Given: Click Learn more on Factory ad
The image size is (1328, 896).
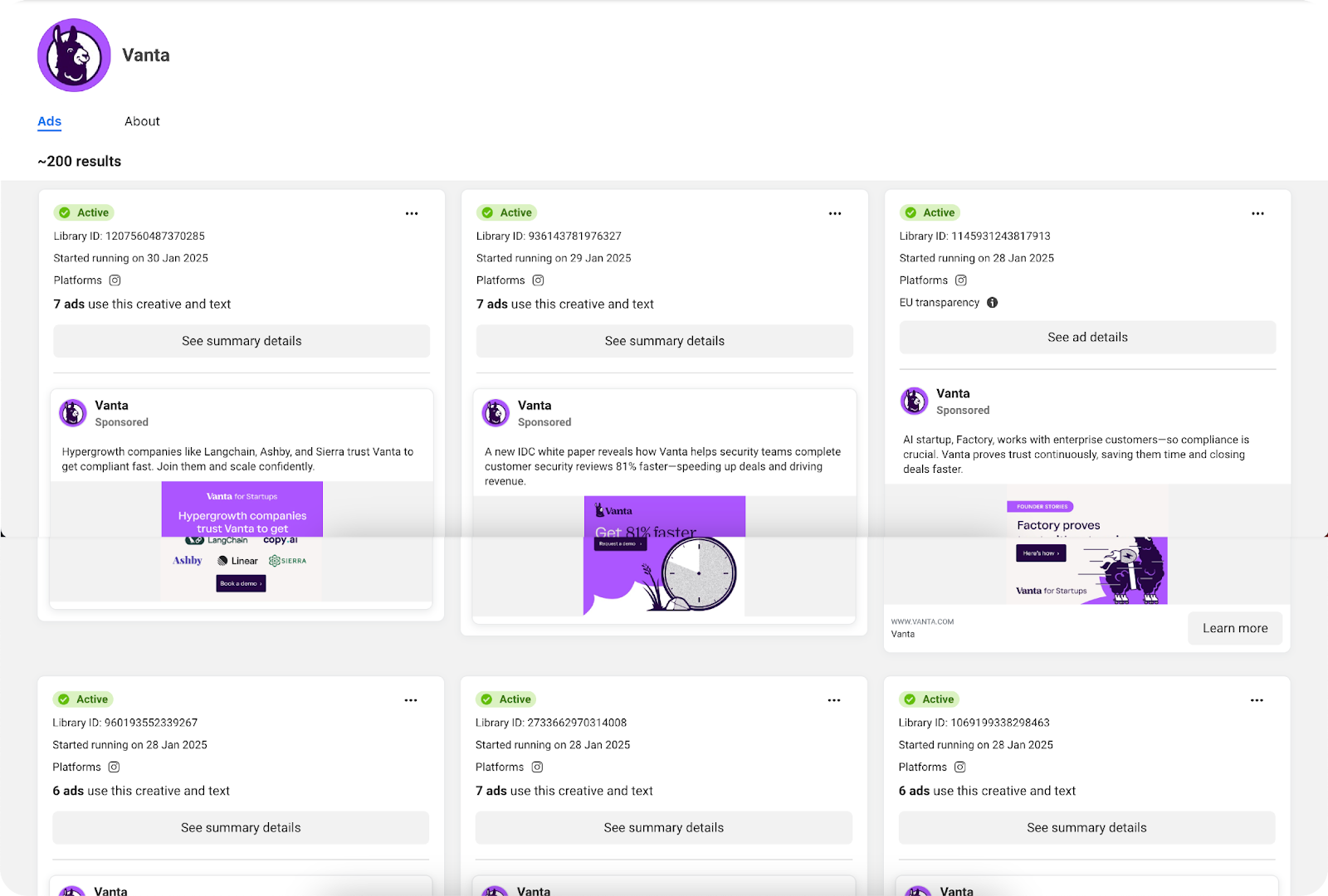Looking at the screenshot, I should point(1235,629).
